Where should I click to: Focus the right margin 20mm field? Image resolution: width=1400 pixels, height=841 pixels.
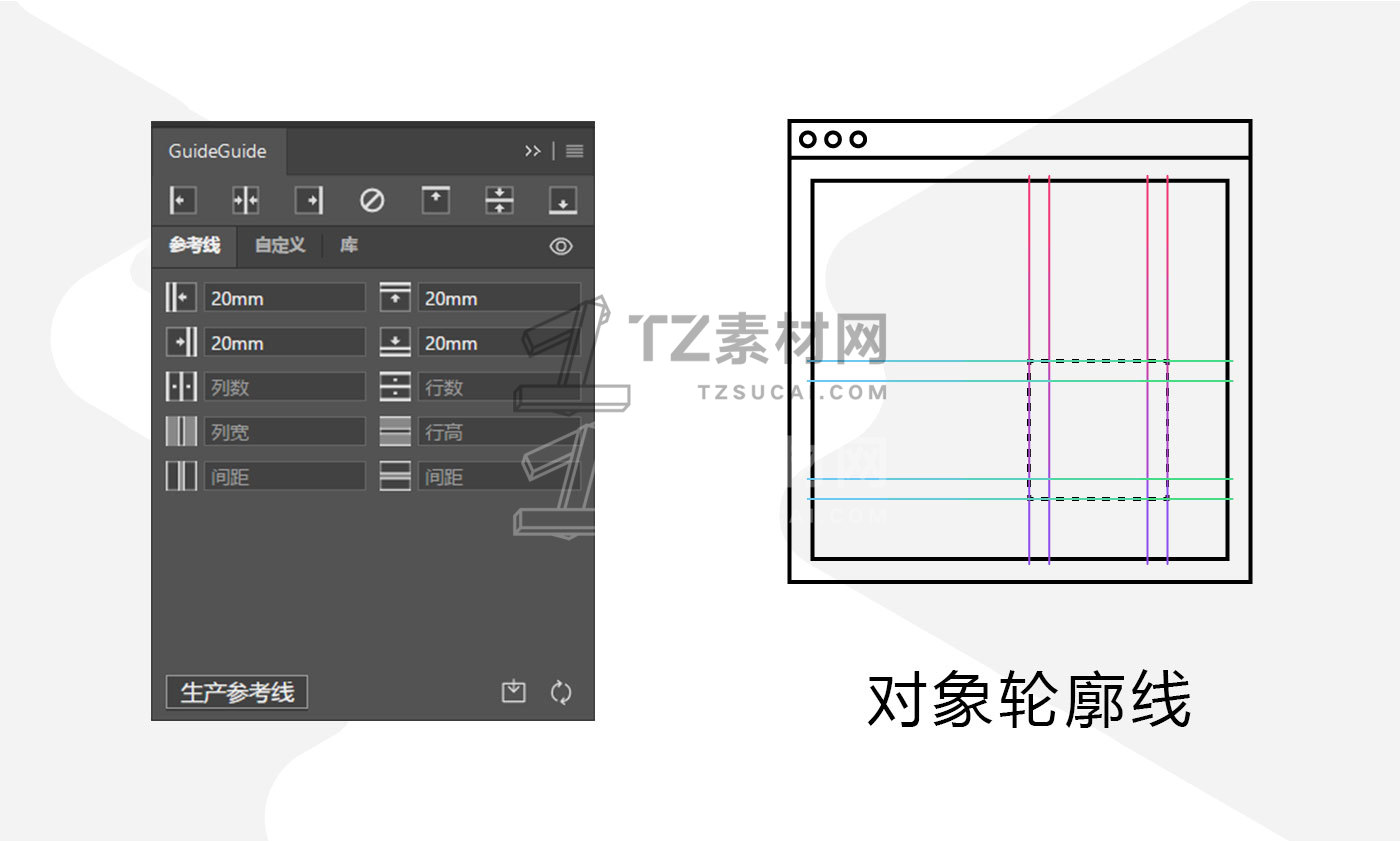pyautogui.click(x=285, y=342)
